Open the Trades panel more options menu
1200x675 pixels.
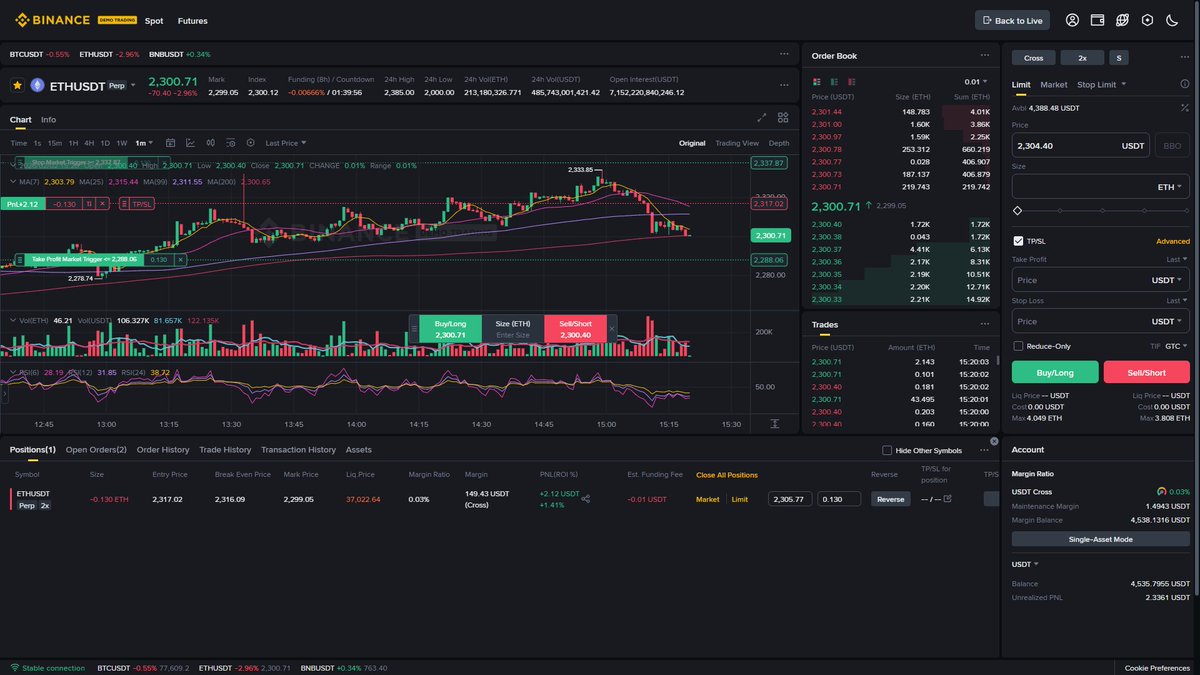985,324
